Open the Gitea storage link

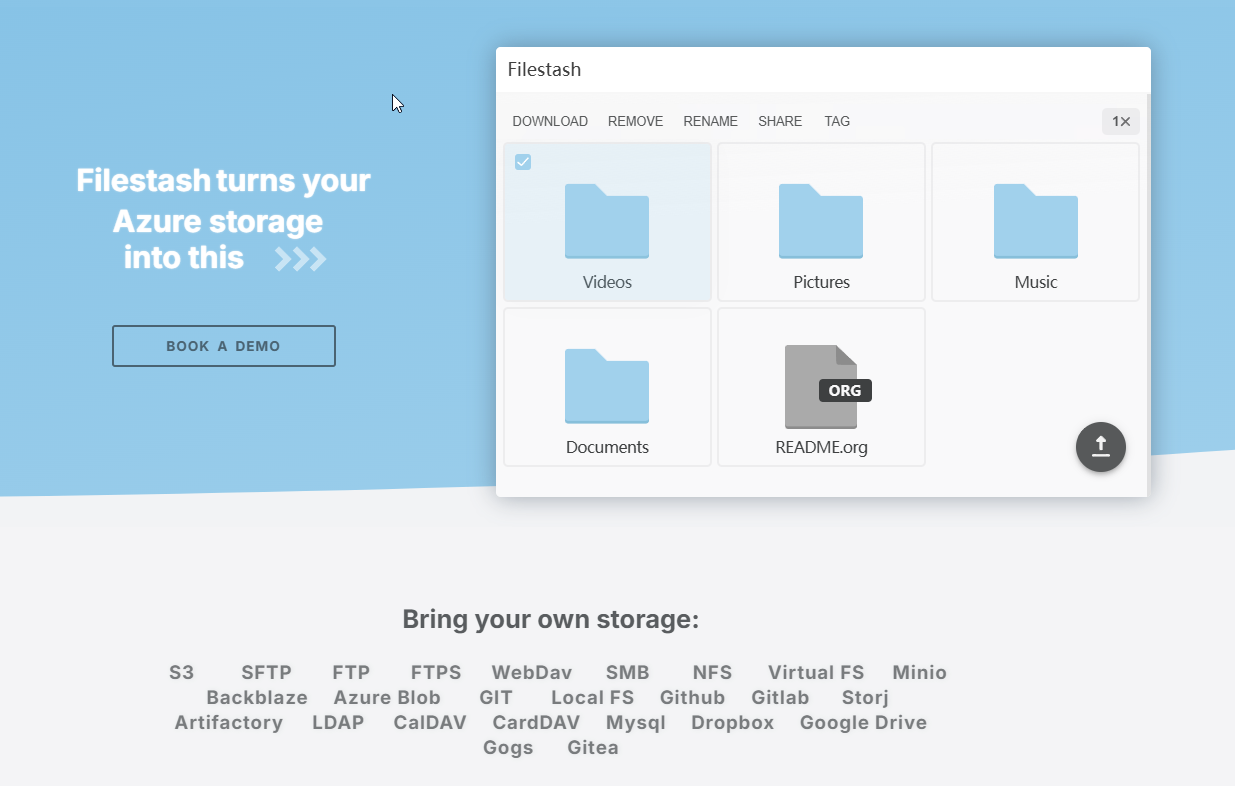click(593, 747)
